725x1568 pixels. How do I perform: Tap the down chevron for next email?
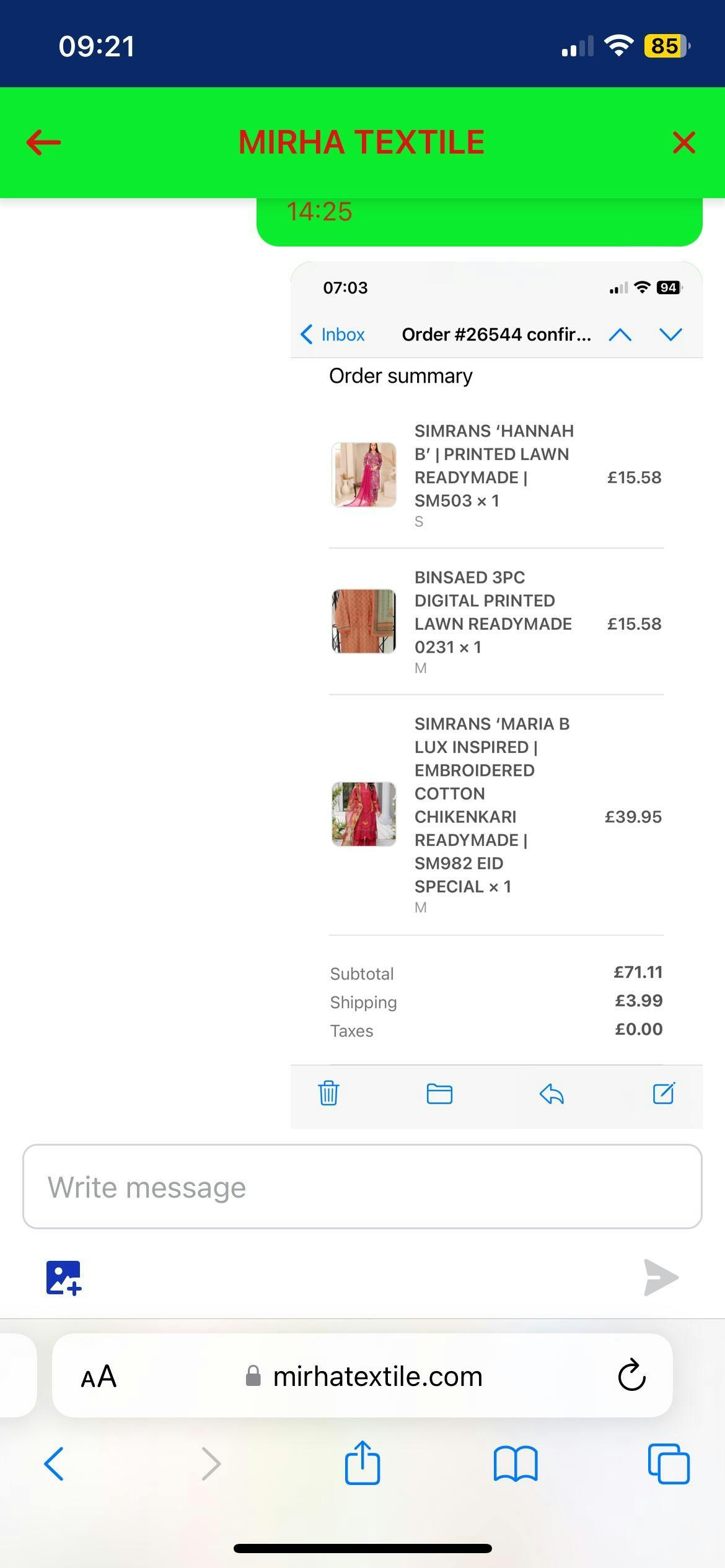671,334
